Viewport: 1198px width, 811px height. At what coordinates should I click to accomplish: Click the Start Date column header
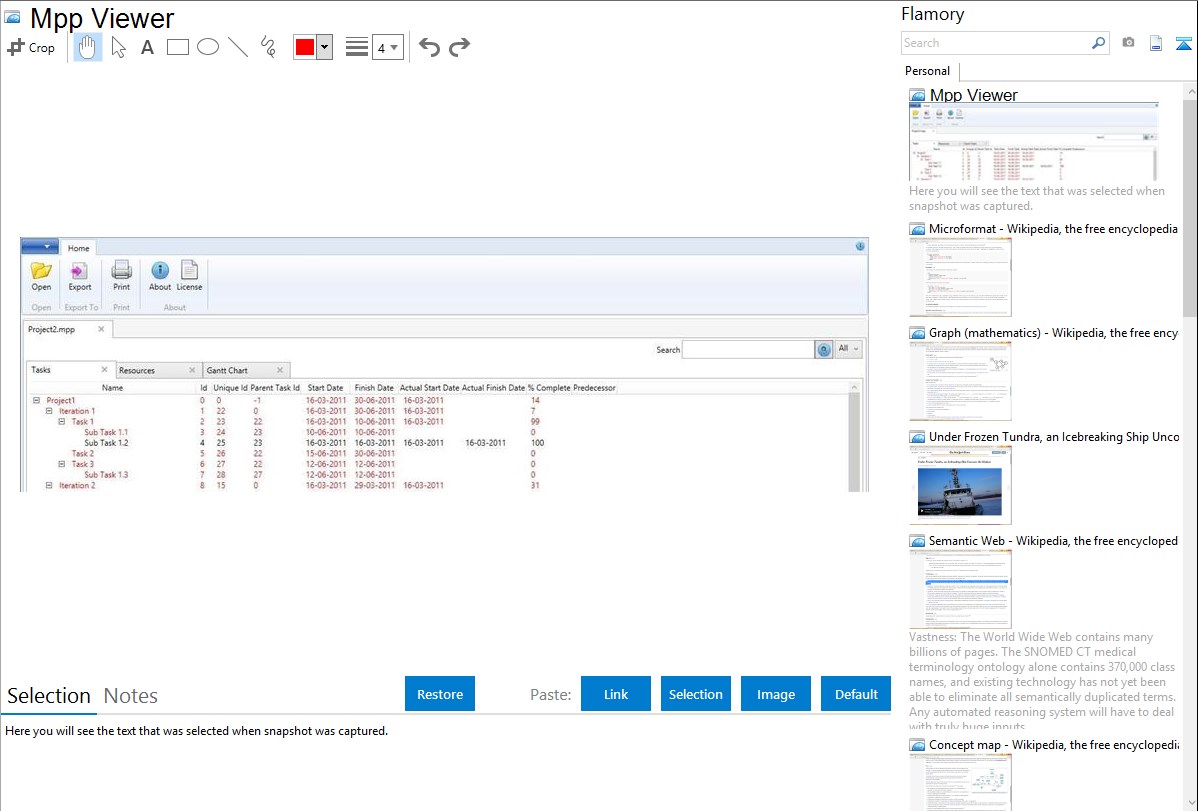(x=325, y=388)
